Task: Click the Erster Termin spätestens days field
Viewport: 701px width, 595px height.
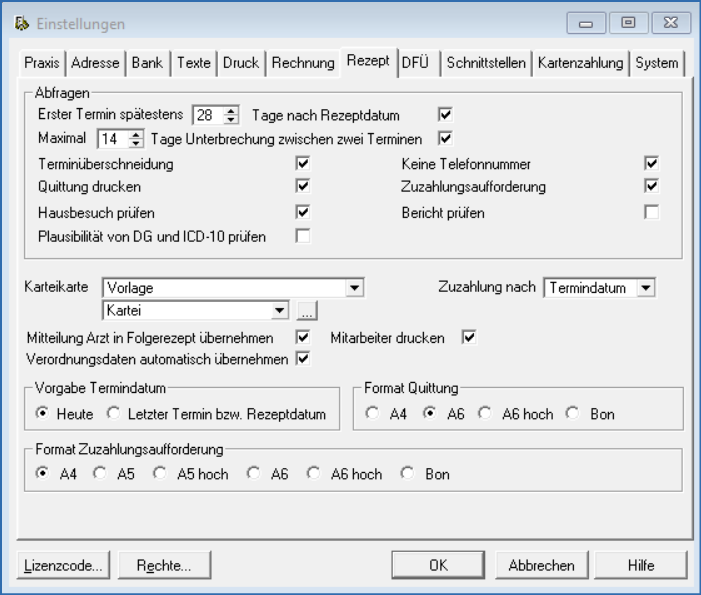Action: click(x=208, y=115)
